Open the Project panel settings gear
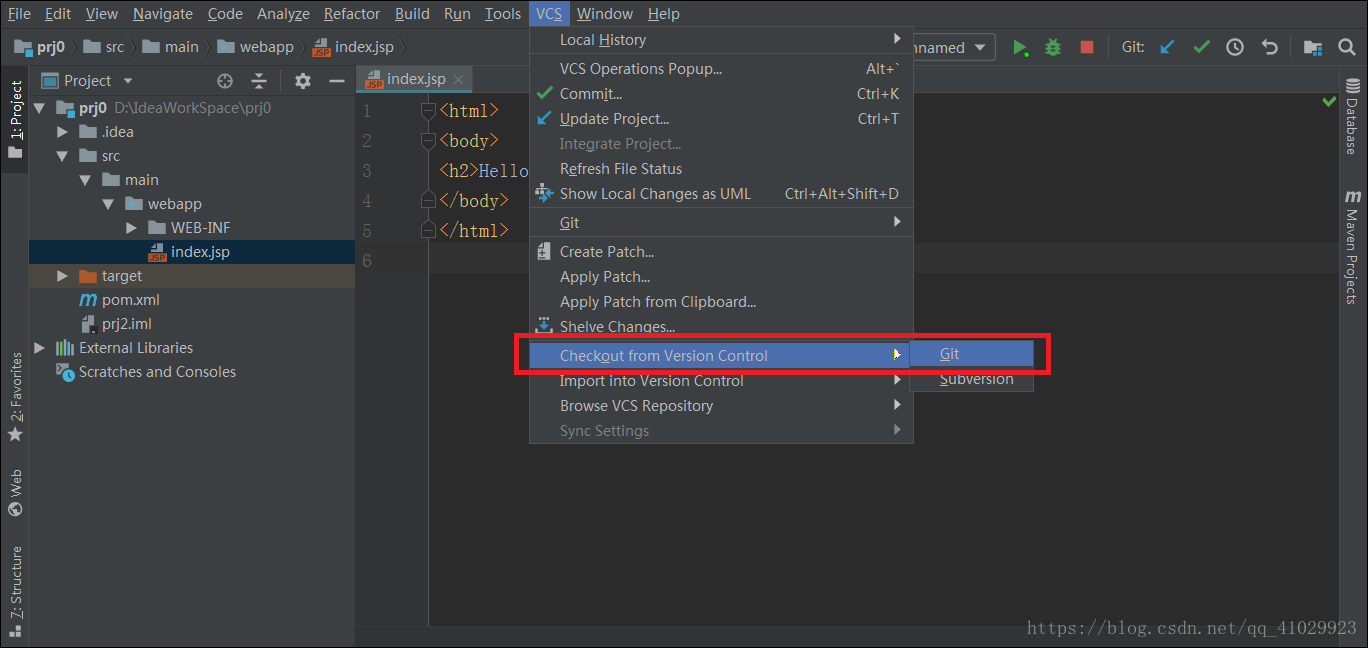This screenshot has height=648, width=1368. tap(303, 81)
